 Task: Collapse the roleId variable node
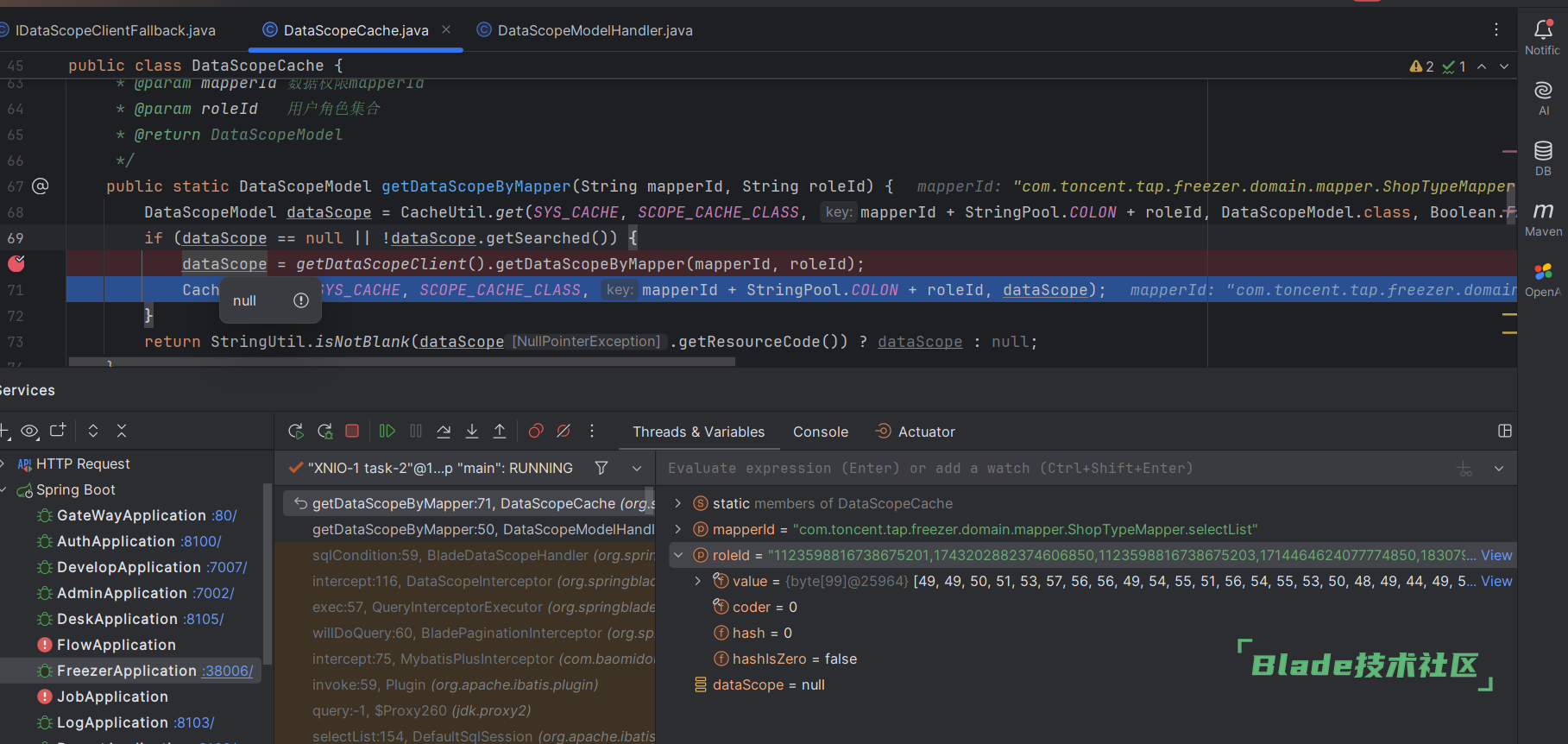(678, 555)
